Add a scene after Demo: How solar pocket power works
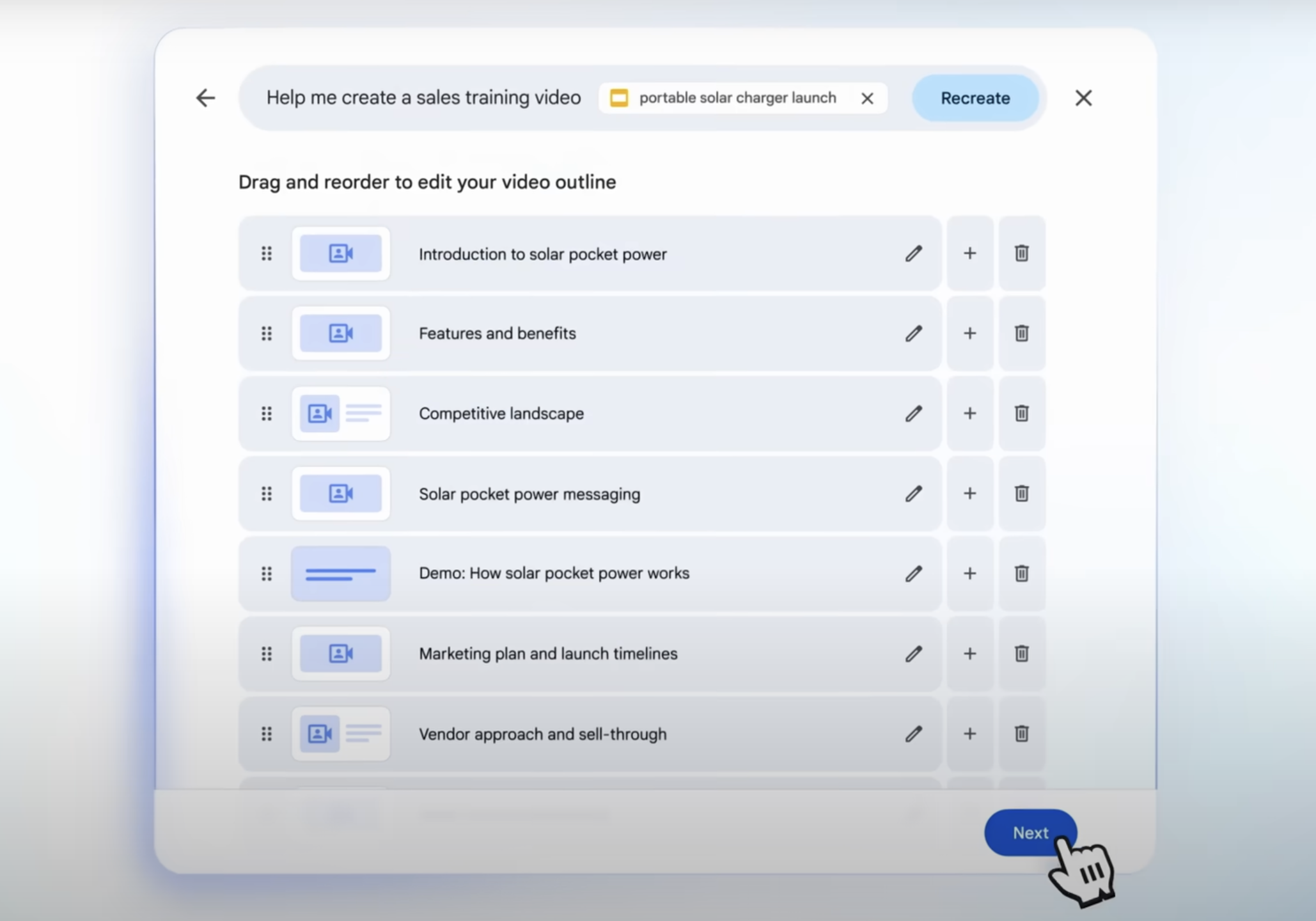 [x=970, y=573]
